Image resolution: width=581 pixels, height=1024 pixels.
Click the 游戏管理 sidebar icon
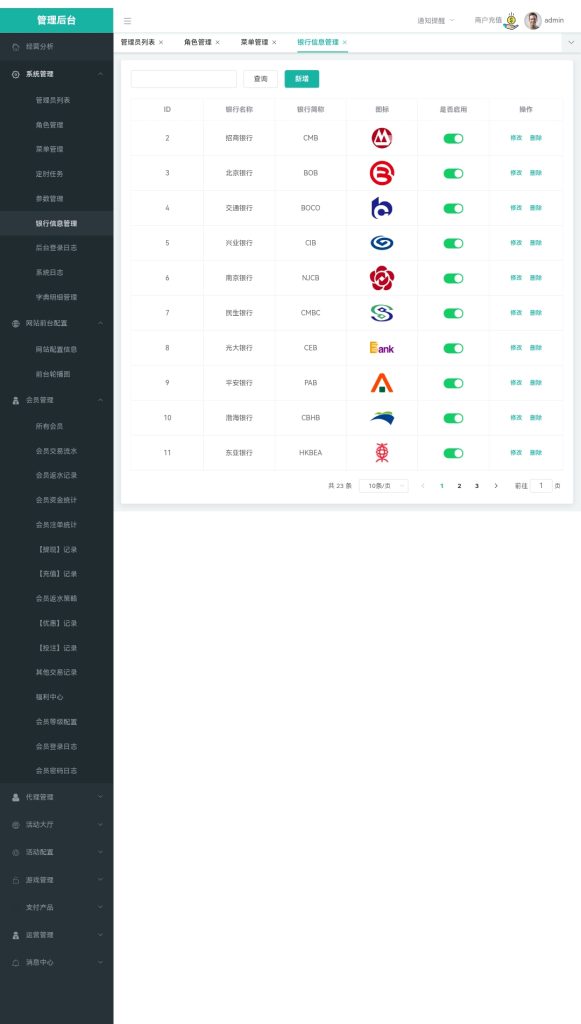click(x=16, y=880)
